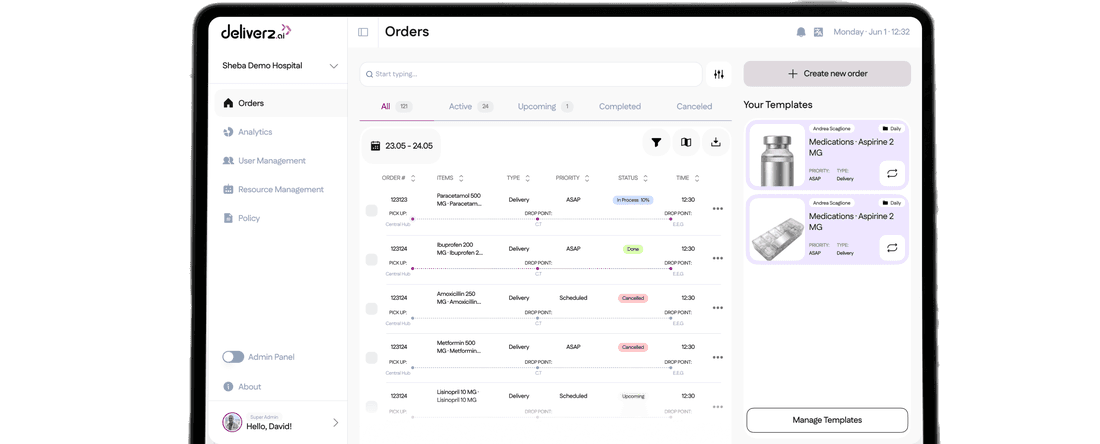
Task: Select the Metformin order checkbox
Action: pos(372,358)
